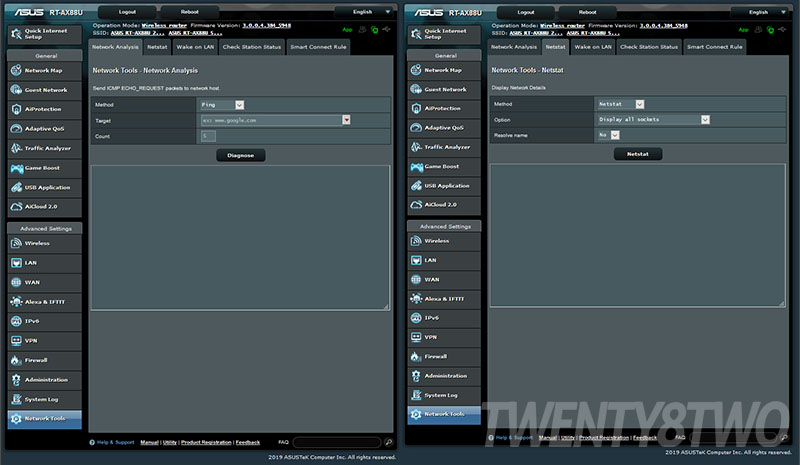Screen dimensions: 800x465
Task: Open WAN globe icon in left window
Action: coord(16,282)
